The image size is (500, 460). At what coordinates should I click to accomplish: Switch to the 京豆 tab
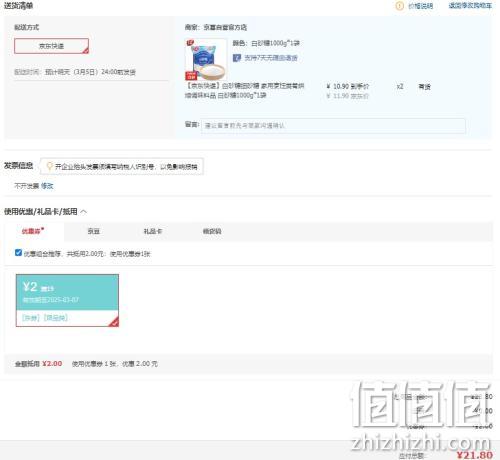pyautogui.click(x=93, y=231)
